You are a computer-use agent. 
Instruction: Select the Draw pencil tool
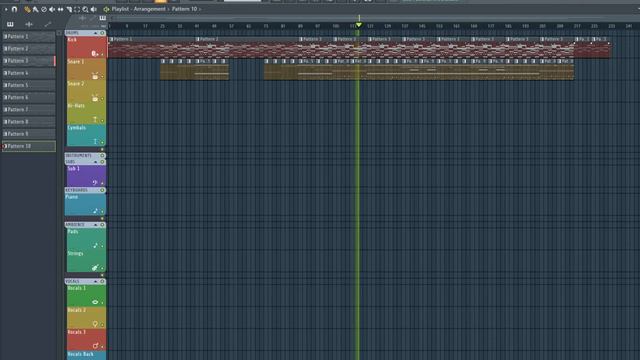[27, 9]
